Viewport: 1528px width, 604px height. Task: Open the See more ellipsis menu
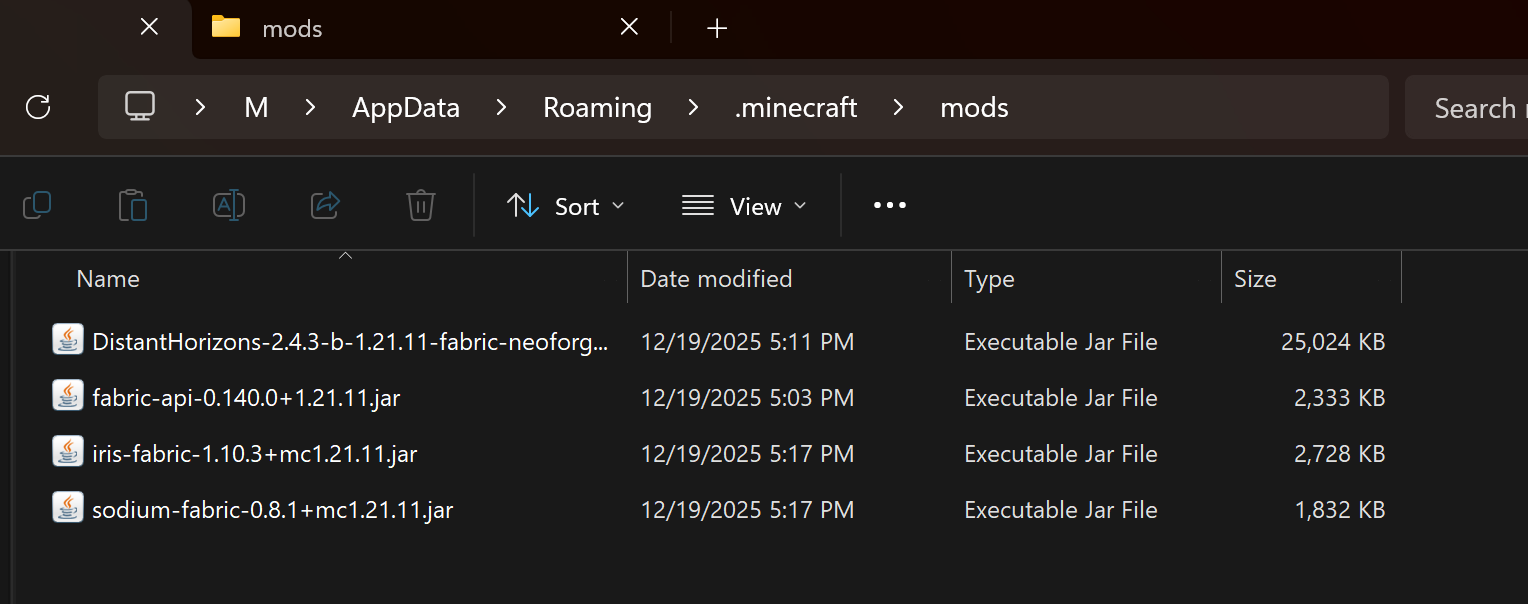(x=889, y=206)
